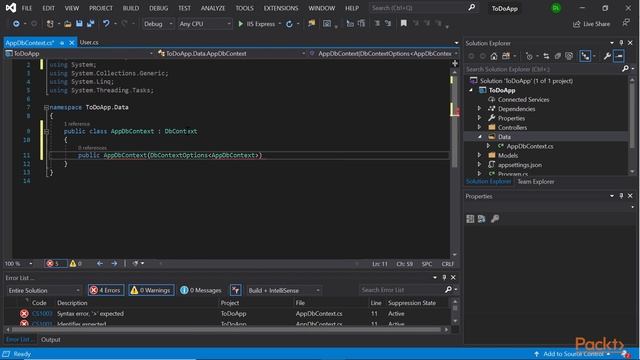Open the Debug configuration dropdown
This screenshot has width=640, height=360.
coord(158,24)
